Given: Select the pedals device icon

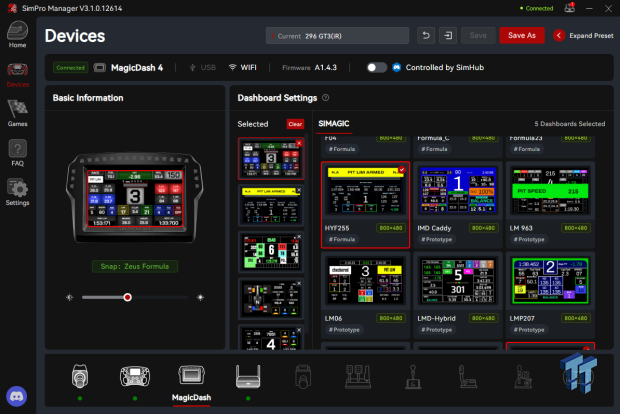Looking at the screenshot, I should click(x=358, y=376).
